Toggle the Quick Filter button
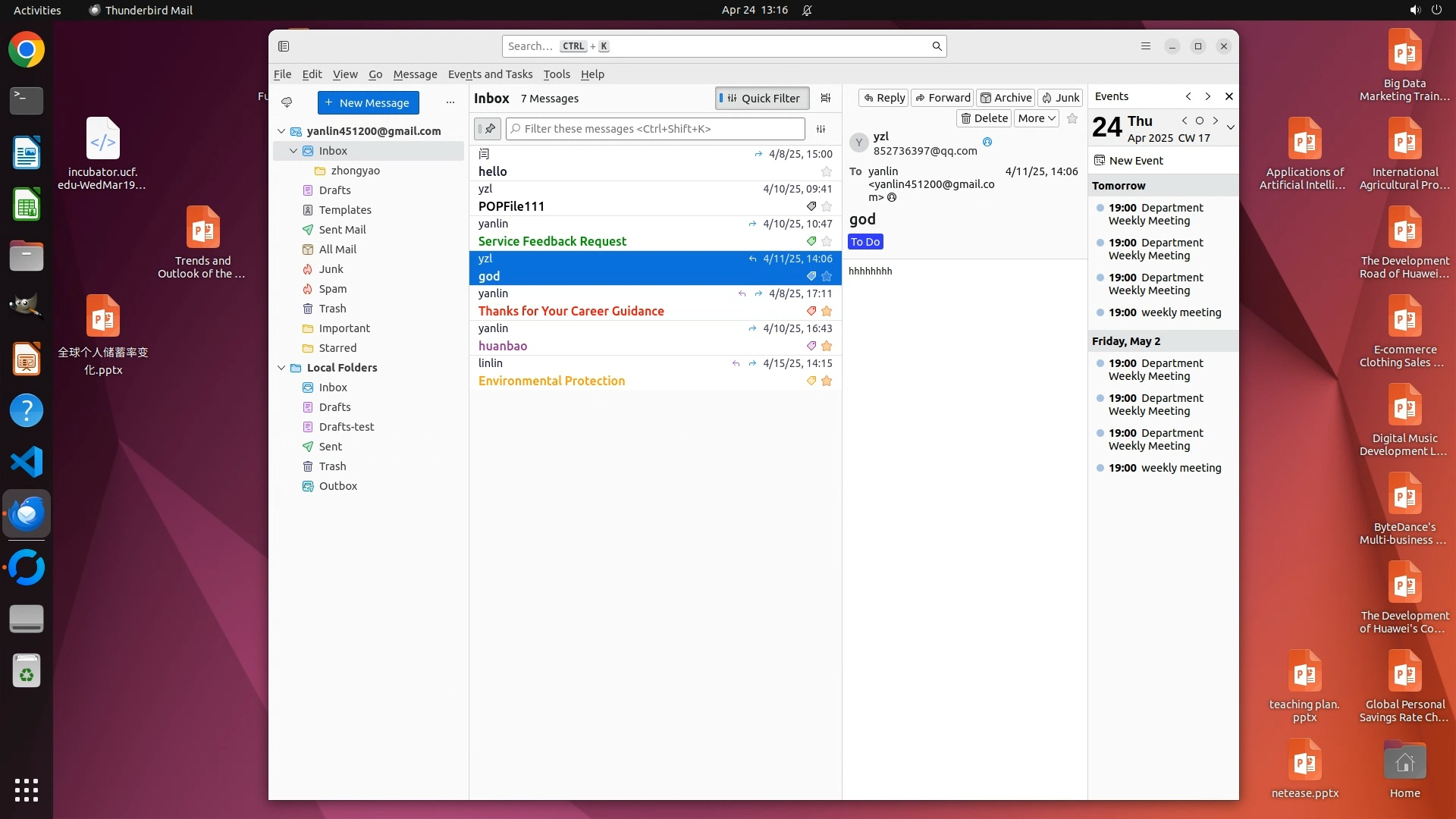The image size is (1456, 819). click(761, 98)
